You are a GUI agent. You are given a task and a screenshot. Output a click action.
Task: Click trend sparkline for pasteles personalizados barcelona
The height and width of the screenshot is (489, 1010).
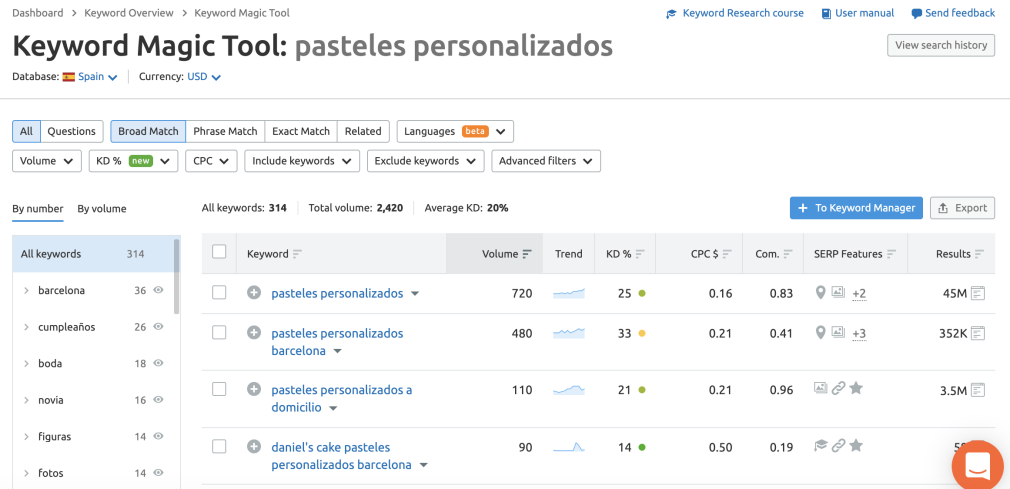[x=569, y=333]
